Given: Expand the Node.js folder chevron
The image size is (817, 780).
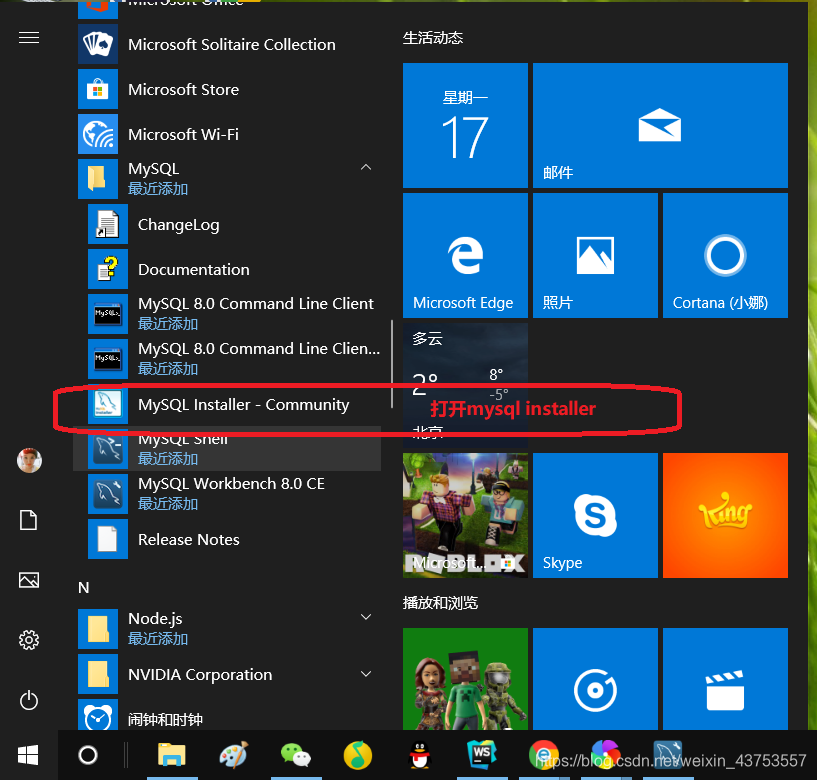Looking at the screenshot, I should [x=366, y=617].
